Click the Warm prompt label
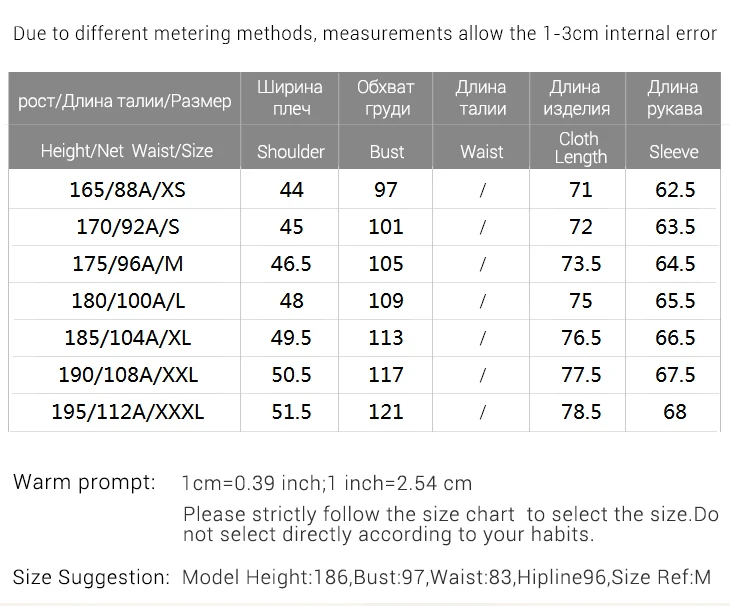 [84, 482]
